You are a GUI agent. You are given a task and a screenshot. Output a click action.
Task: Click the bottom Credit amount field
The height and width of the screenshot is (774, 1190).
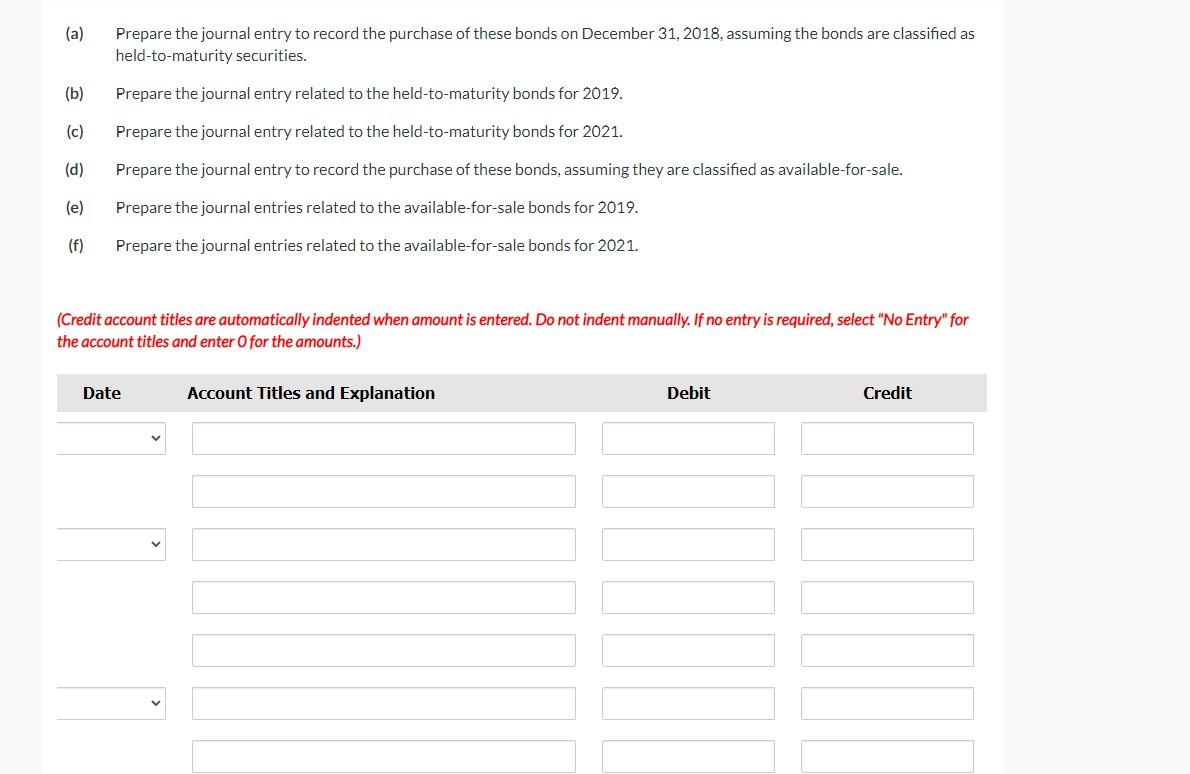[887, 756]
